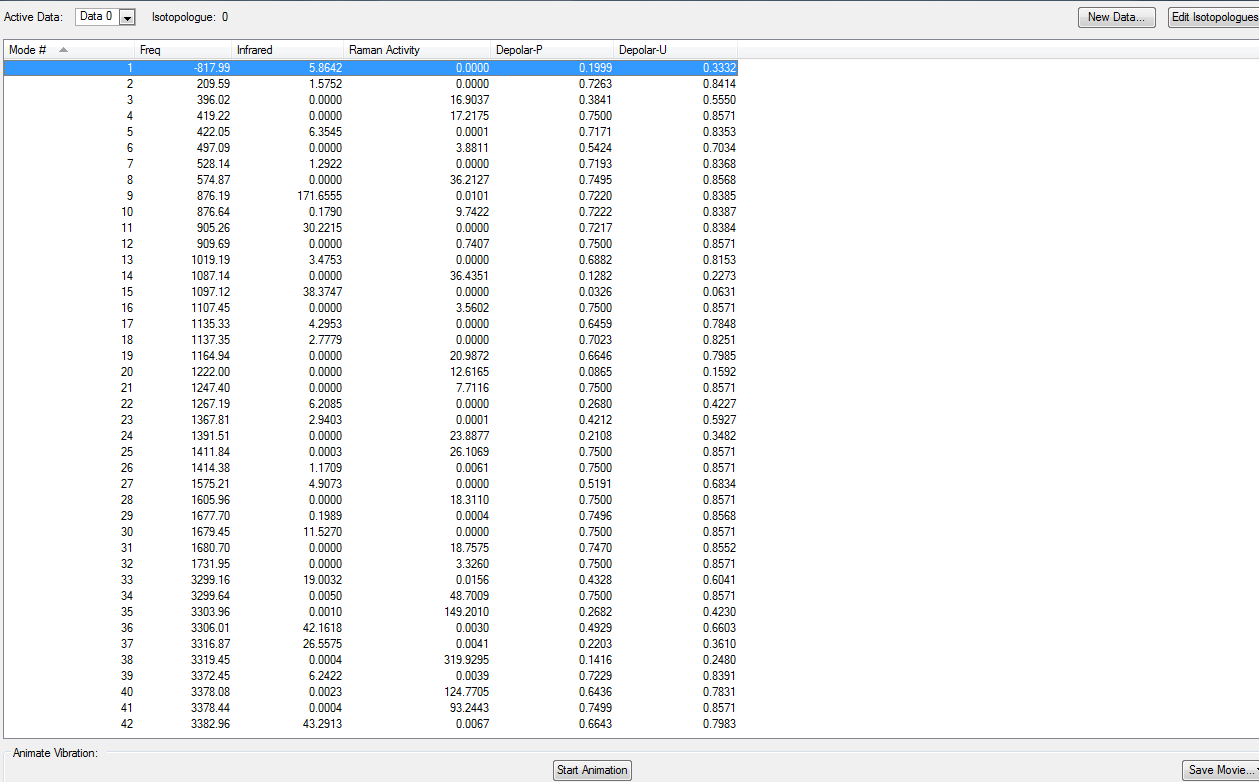Click Depolar-U value 0.3332
This screenshot has width=1259, height=782.
pyautogui.click(x=719, y=68)
